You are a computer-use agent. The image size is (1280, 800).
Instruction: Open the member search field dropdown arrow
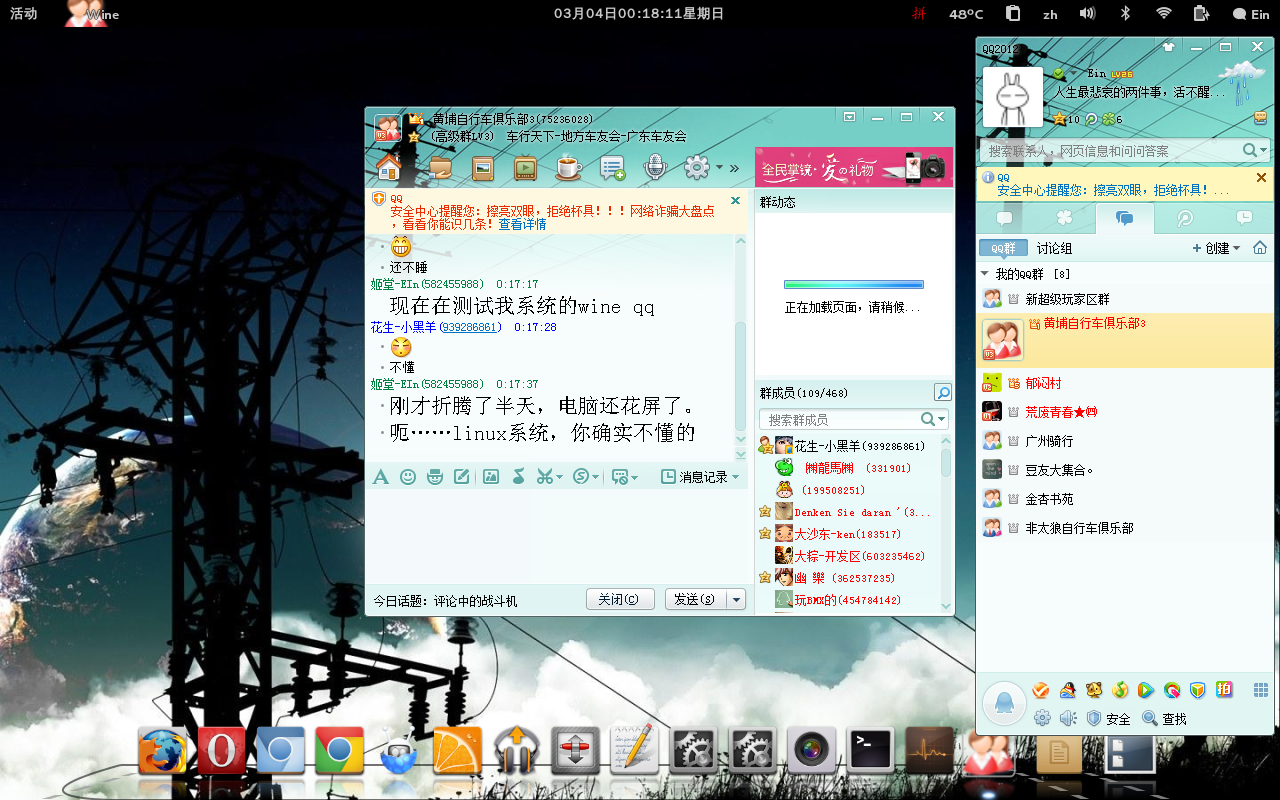[x=942, y=420]
